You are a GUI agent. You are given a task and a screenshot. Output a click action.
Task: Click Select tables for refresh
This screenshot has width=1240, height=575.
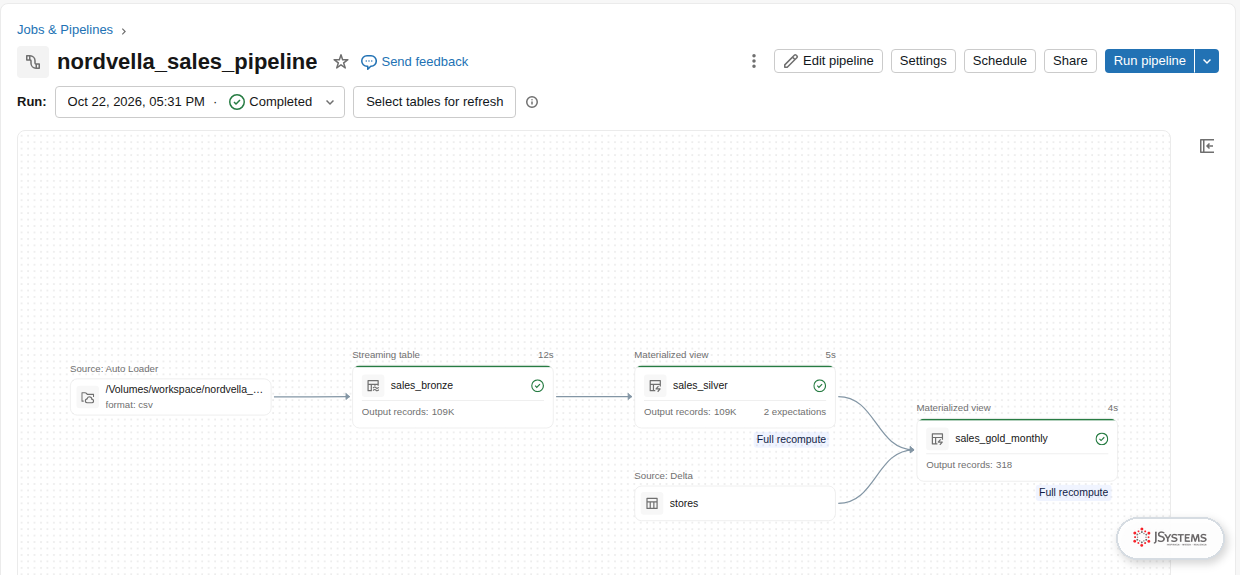[435, 102]
